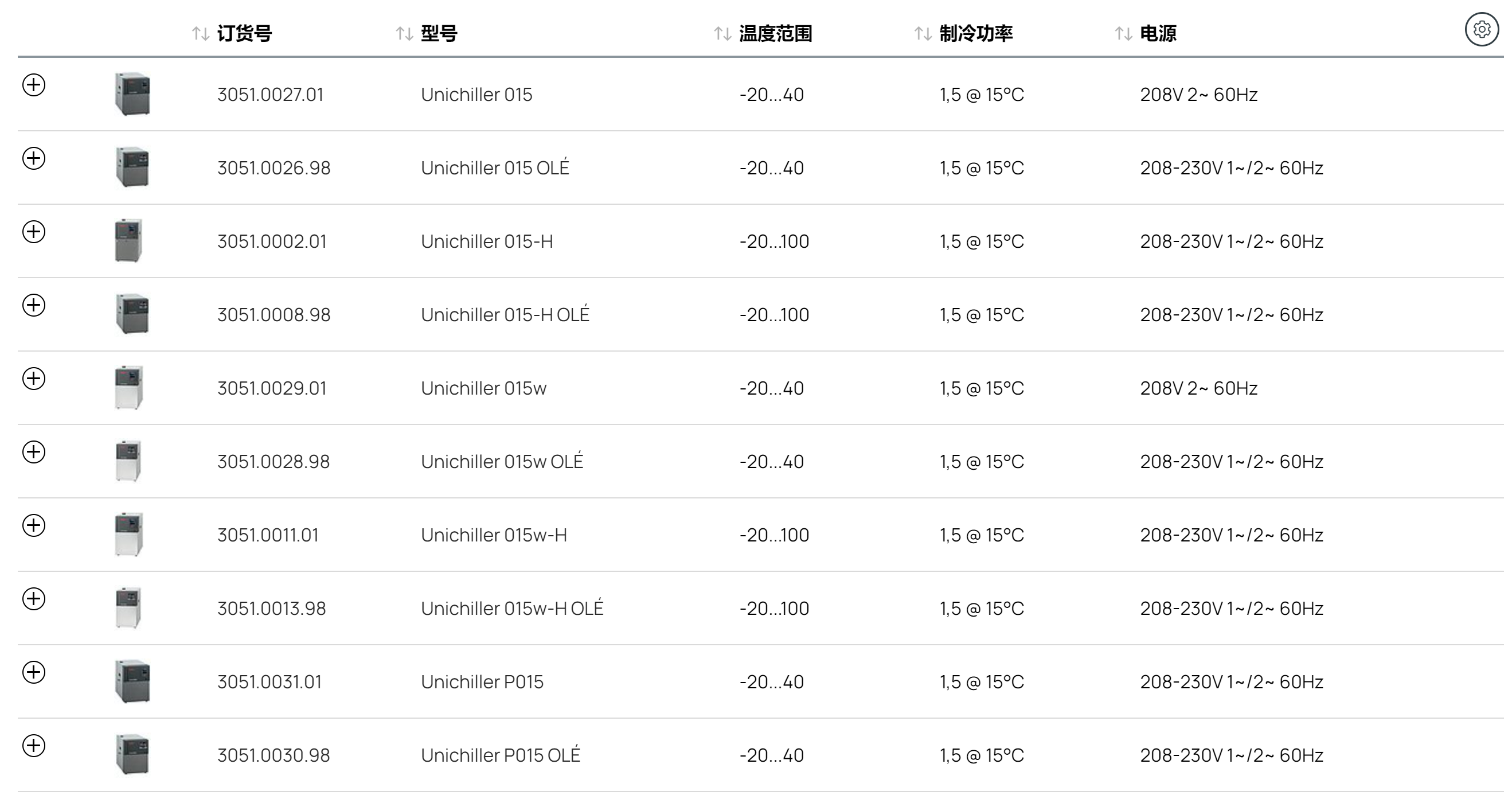
Task: Open product image of 3051.0026.98
Action: tap(132, 167)
